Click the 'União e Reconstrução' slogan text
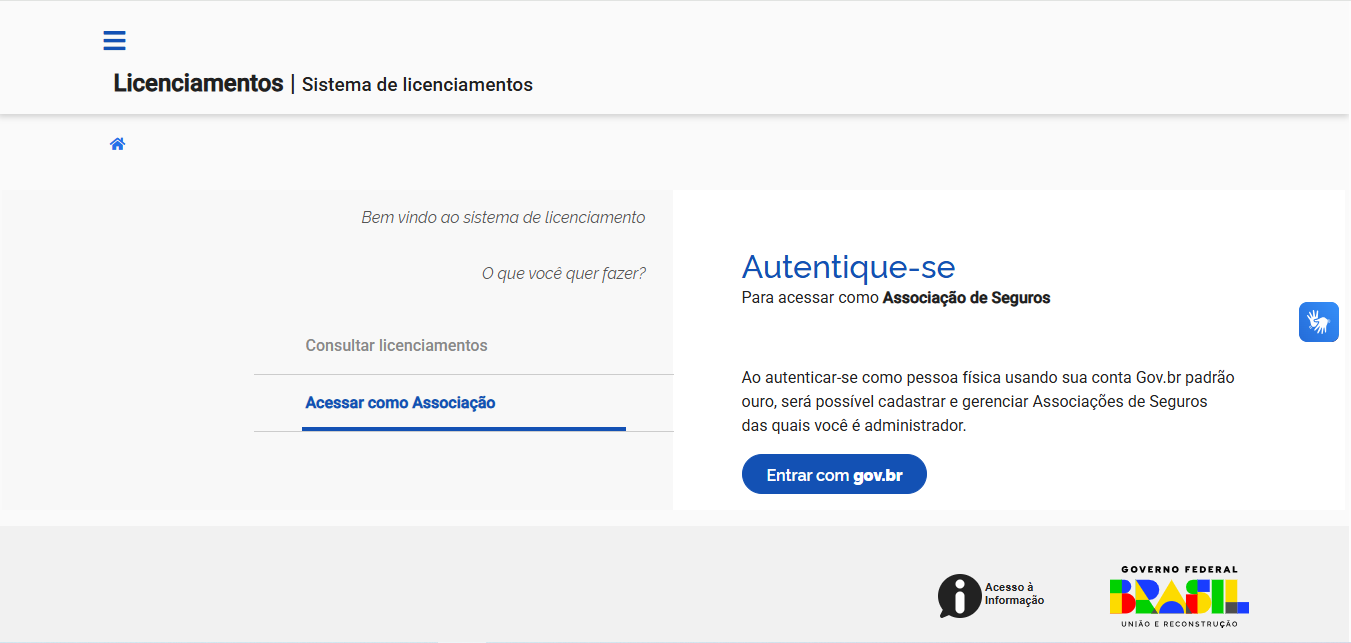Screen dimensions: 1351x643 1179,624
